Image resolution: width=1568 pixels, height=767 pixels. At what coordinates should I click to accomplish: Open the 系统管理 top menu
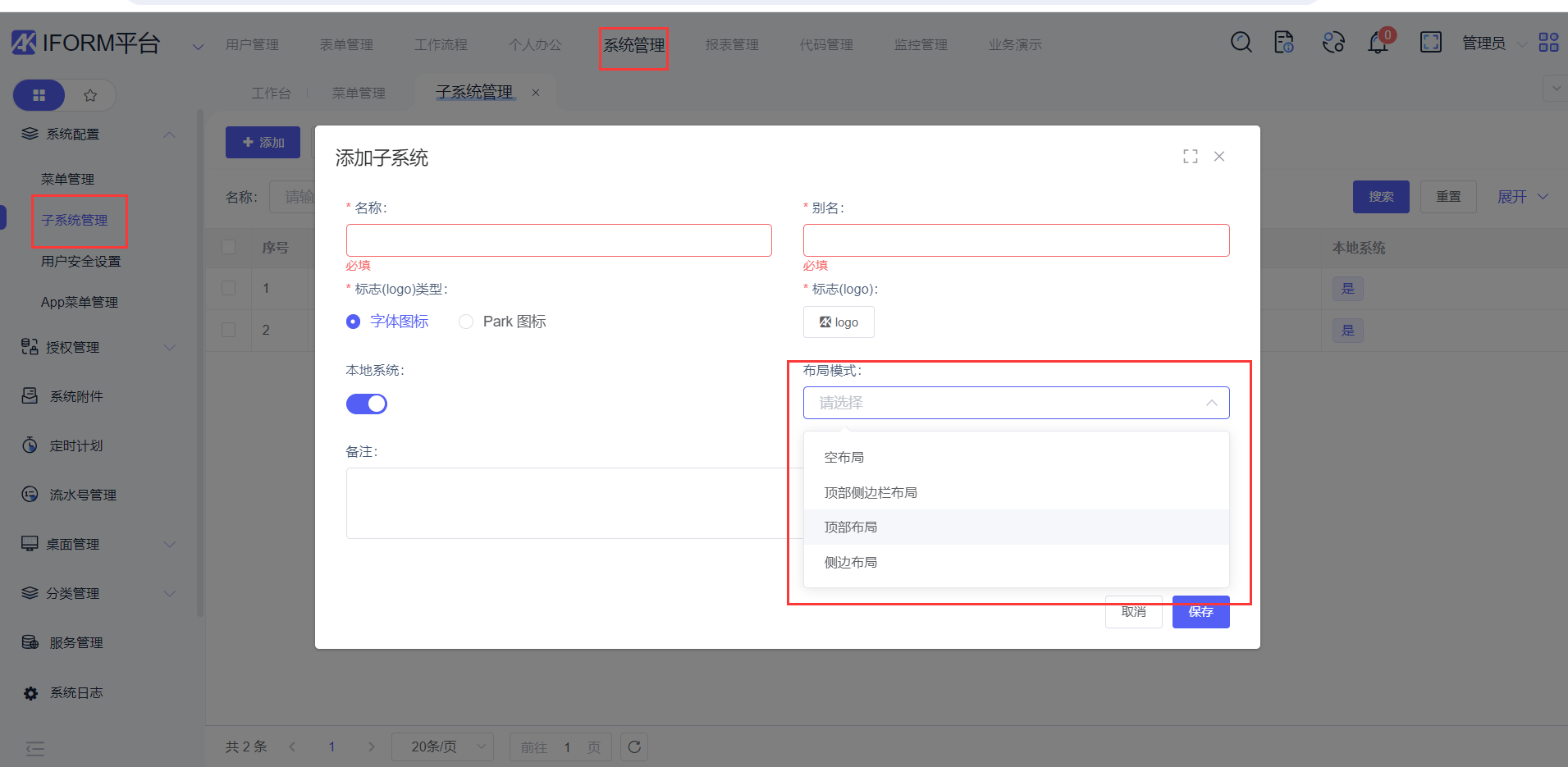633,45
